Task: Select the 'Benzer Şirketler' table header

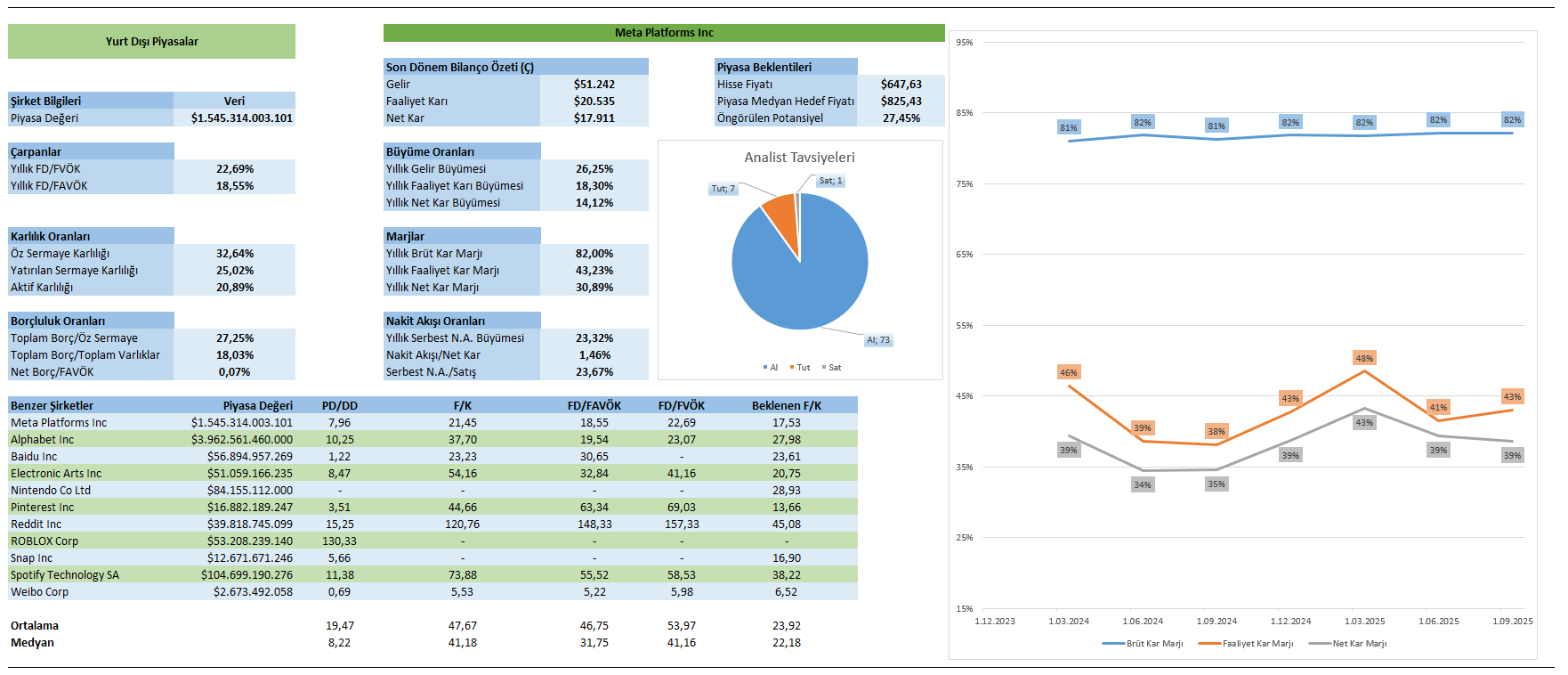Action: pyautogui.click(x=52, y=406)
